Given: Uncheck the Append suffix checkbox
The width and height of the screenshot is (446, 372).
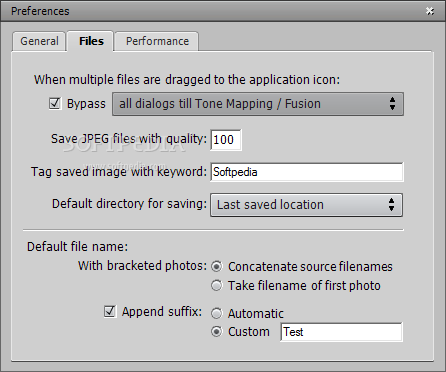Looking at the screenshot, I should pos(110,312).
